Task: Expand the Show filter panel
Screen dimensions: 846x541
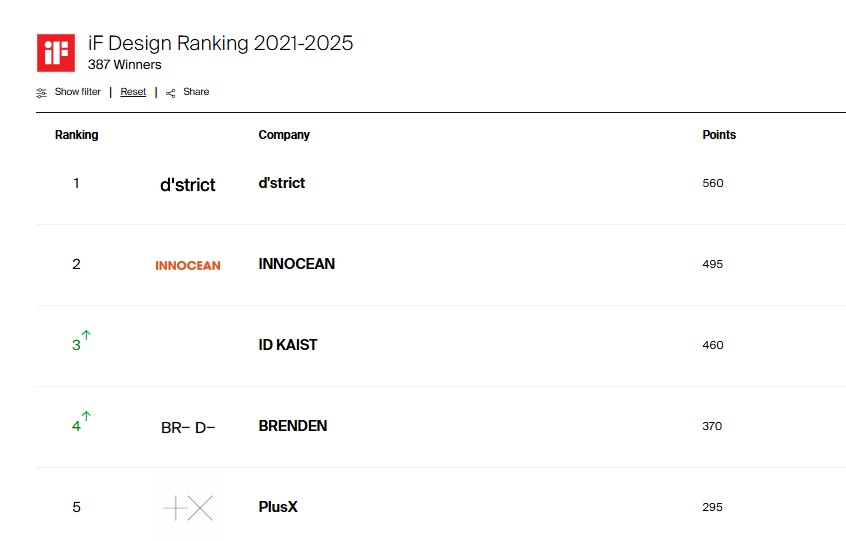Action: pyautogui.click(x=77, y=92)
